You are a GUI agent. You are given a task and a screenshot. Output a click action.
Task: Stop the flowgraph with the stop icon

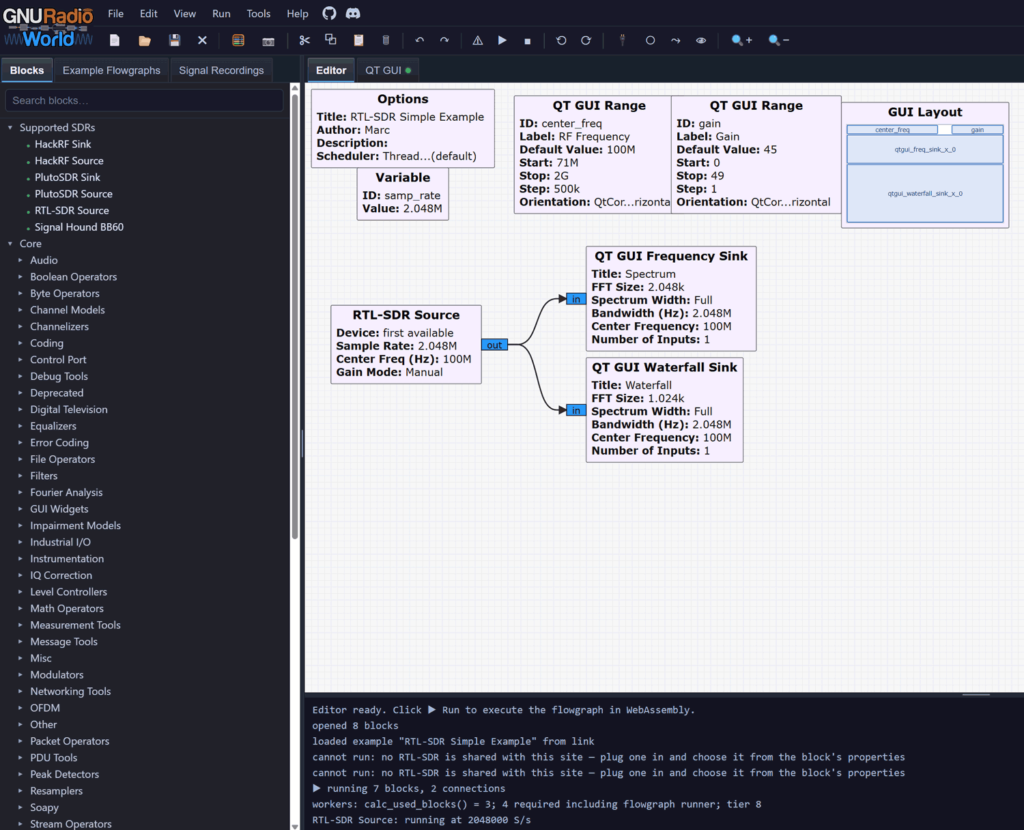point(528,41)
